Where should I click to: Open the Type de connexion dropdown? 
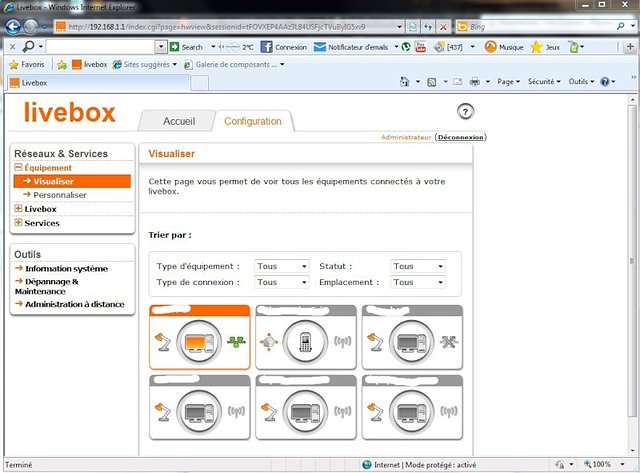(x=282, y=283)
